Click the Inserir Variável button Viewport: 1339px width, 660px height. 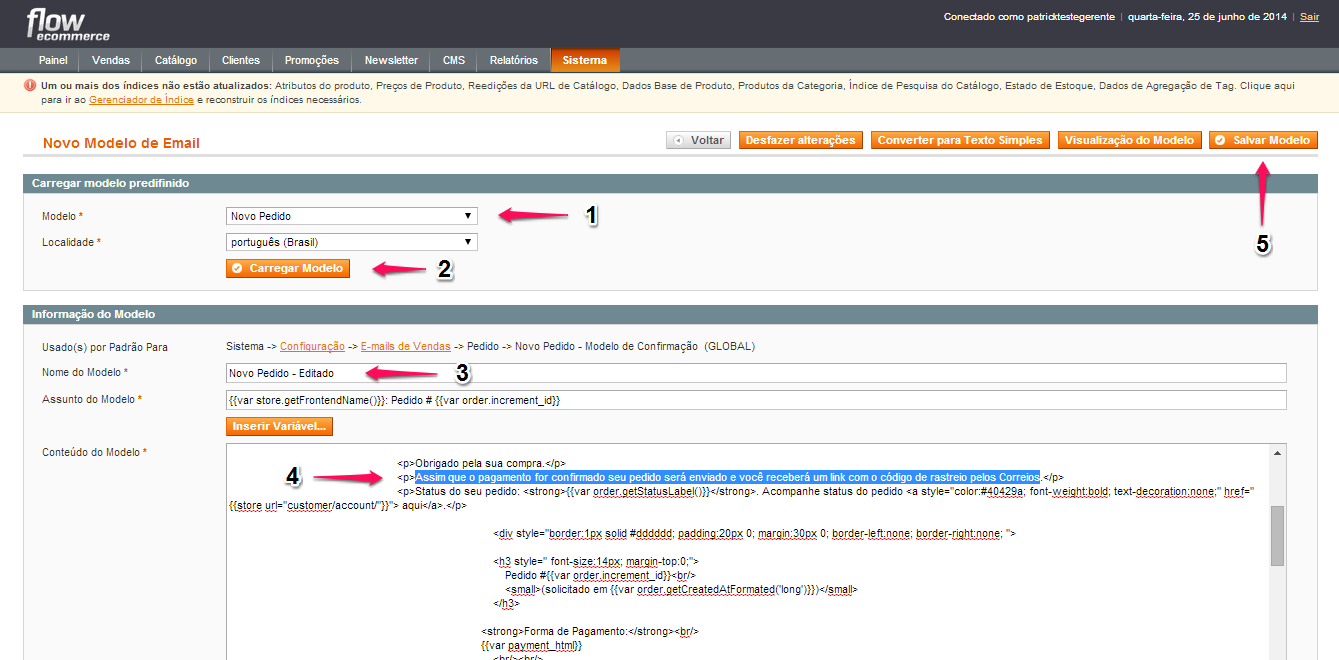[x=279, y=426]
